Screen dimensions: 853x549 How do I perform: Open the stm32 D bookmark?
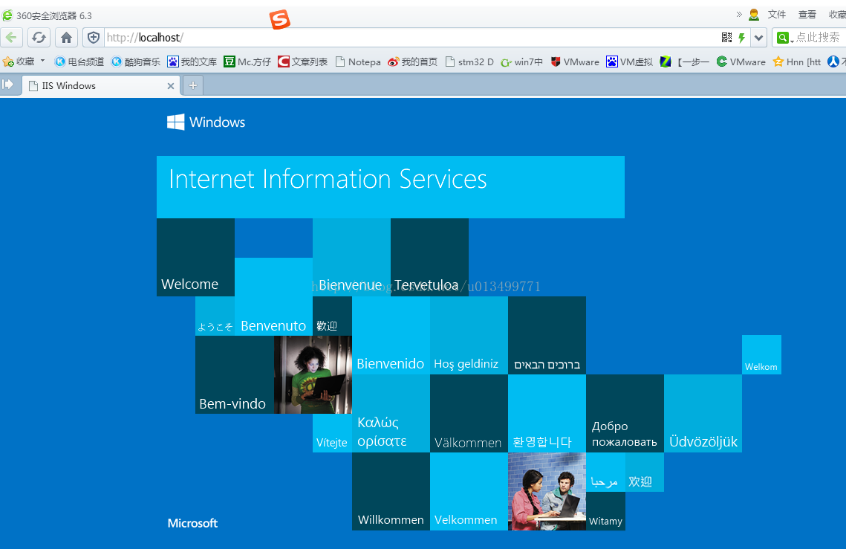point(469,61)
